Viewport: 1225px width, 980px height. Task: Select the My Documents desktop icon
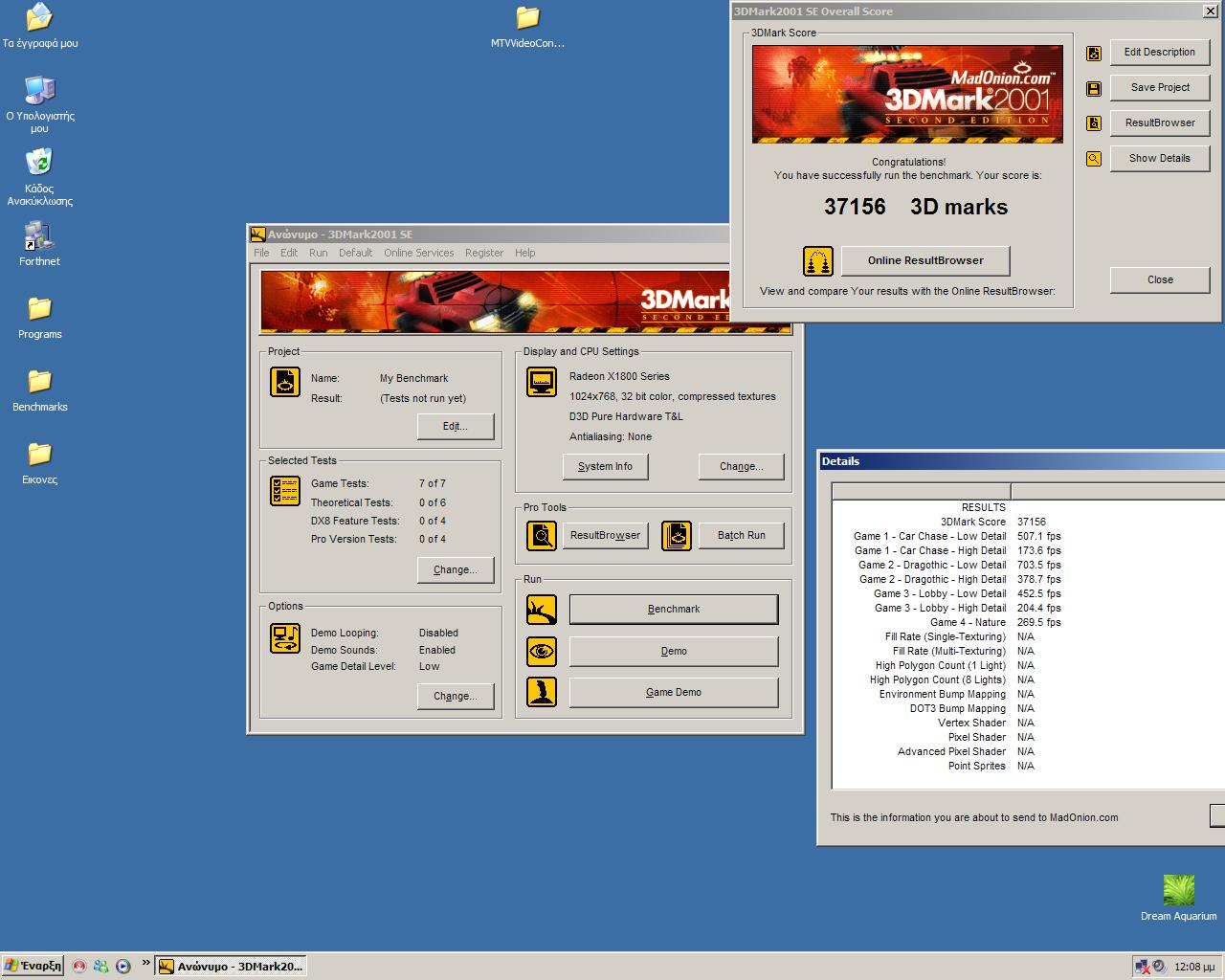39,26
